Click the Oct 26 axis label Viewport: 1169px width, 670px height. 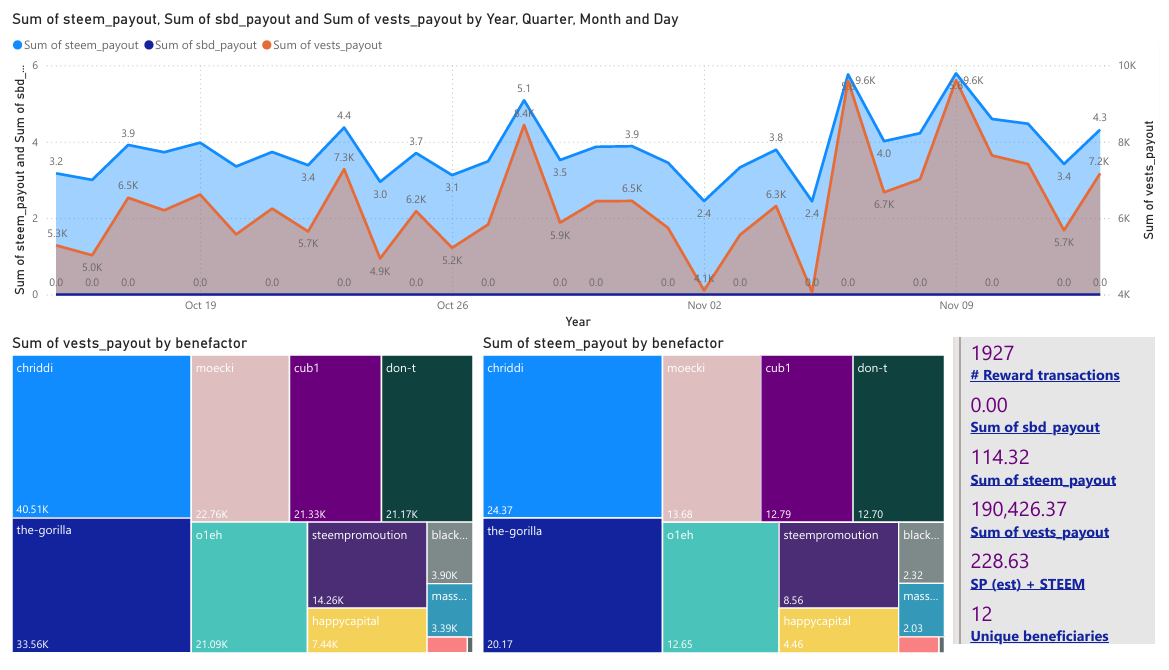click(x=453, y=306)
